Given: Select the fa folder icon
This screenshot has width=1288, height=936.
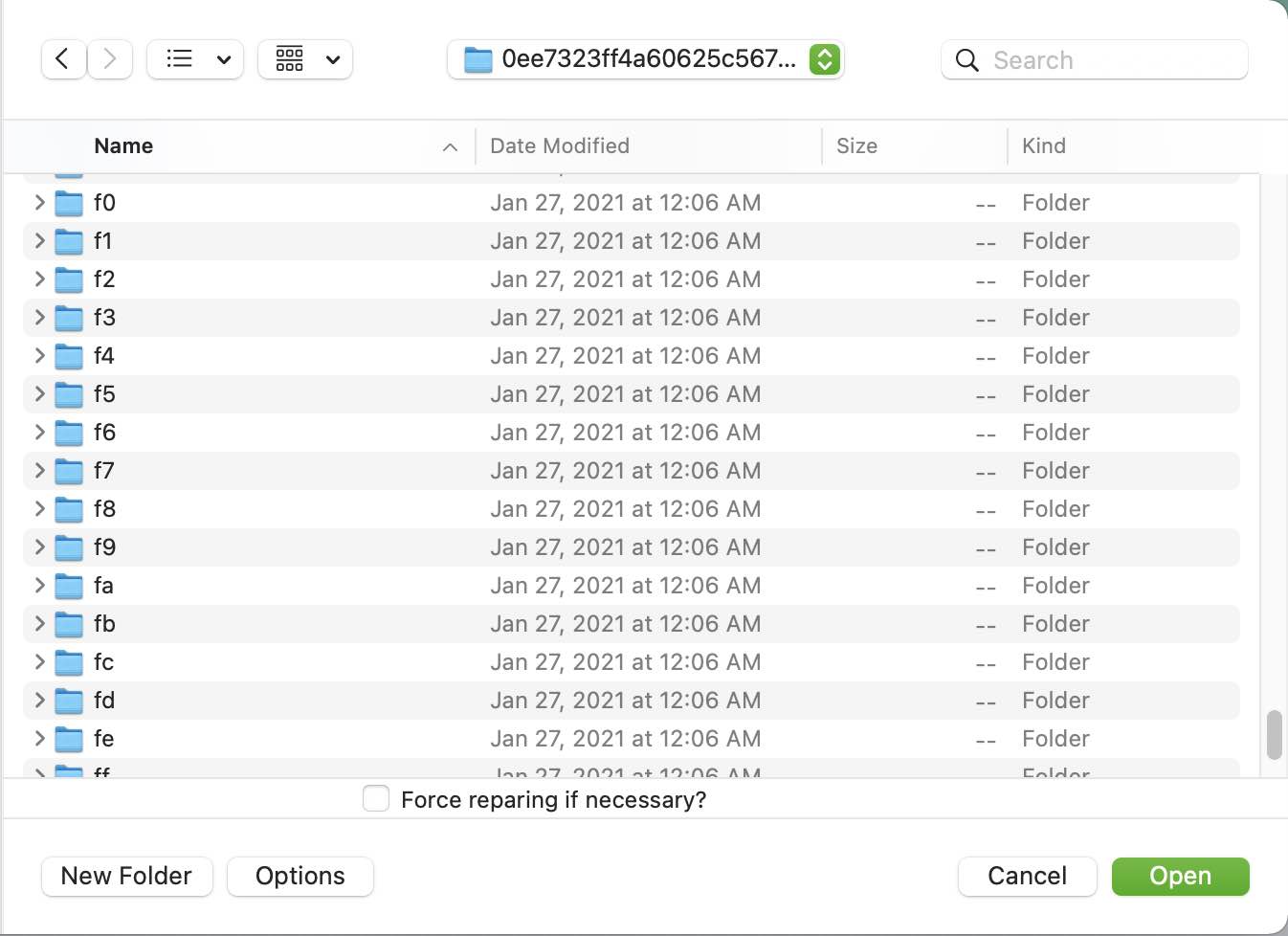Looking at the screenshot, I should (69, 586).
